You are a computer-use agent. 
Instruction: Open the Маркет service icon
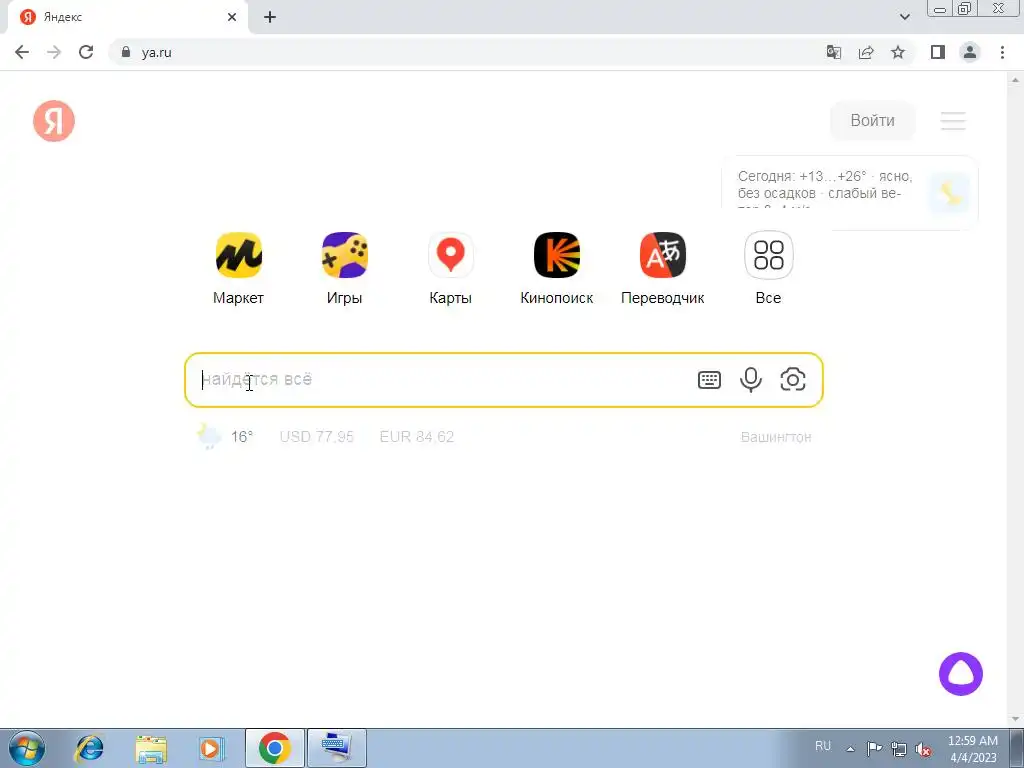click(238, 255)
